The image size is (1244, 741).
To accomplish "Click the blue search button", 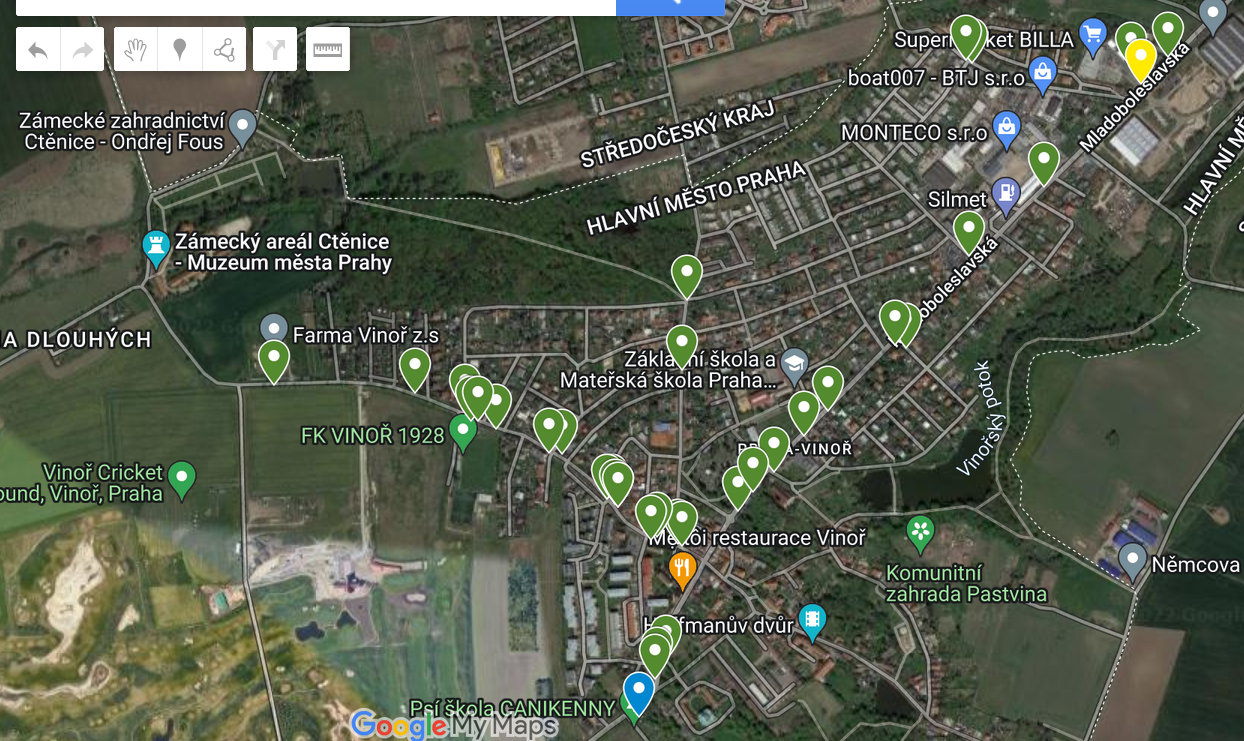I will [670, 7].
